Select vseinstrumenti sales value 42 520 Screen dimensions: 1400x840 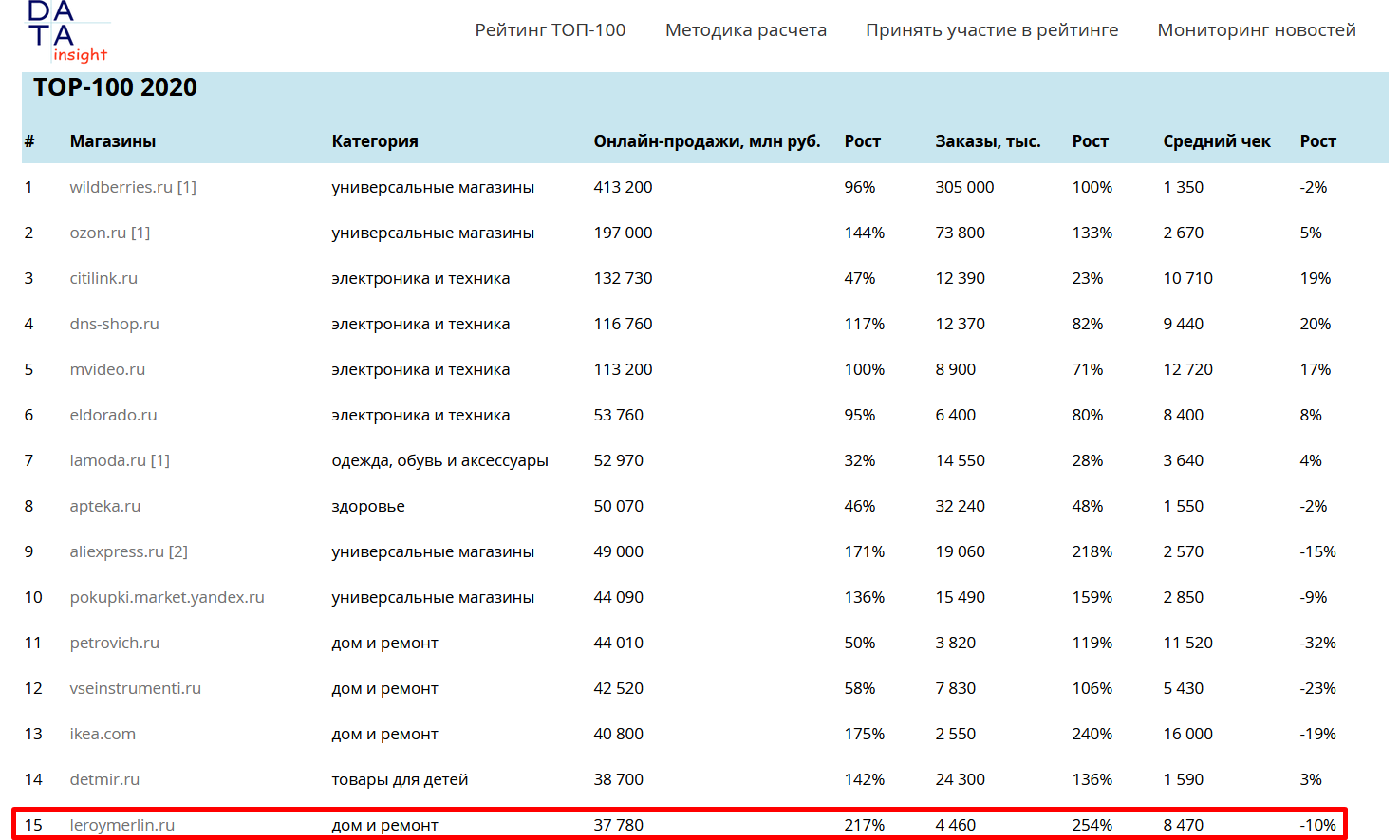point(618,688)
